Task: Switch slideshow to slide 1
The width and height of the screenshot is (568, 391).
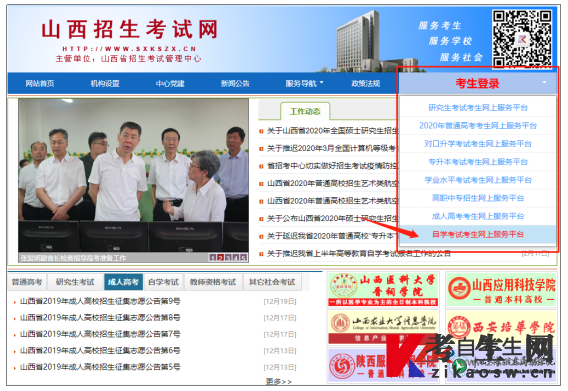Action: click(213, 258)
